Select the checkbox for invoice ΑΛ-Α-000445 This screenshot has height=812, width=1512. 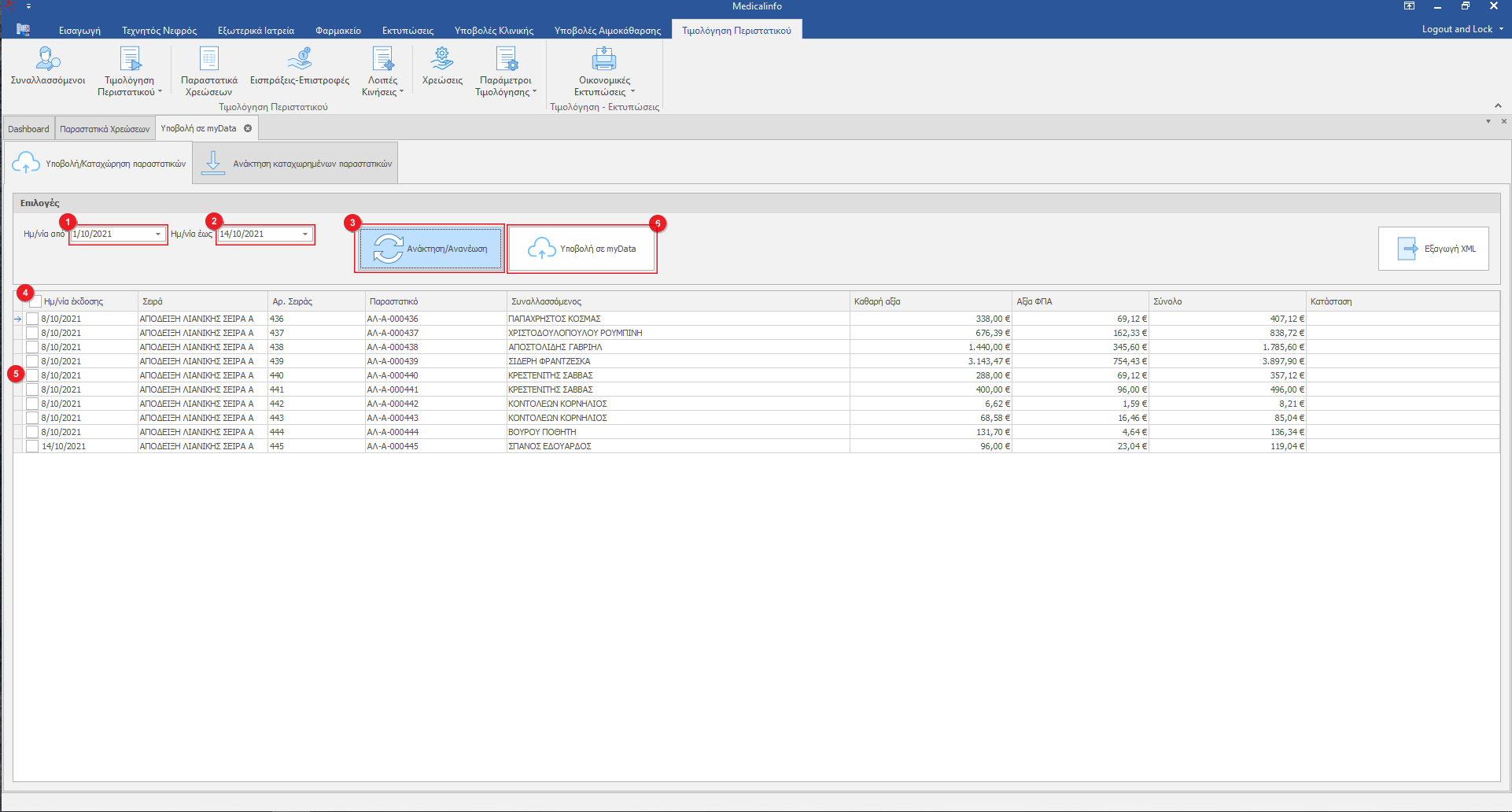(x=32, y=446)
